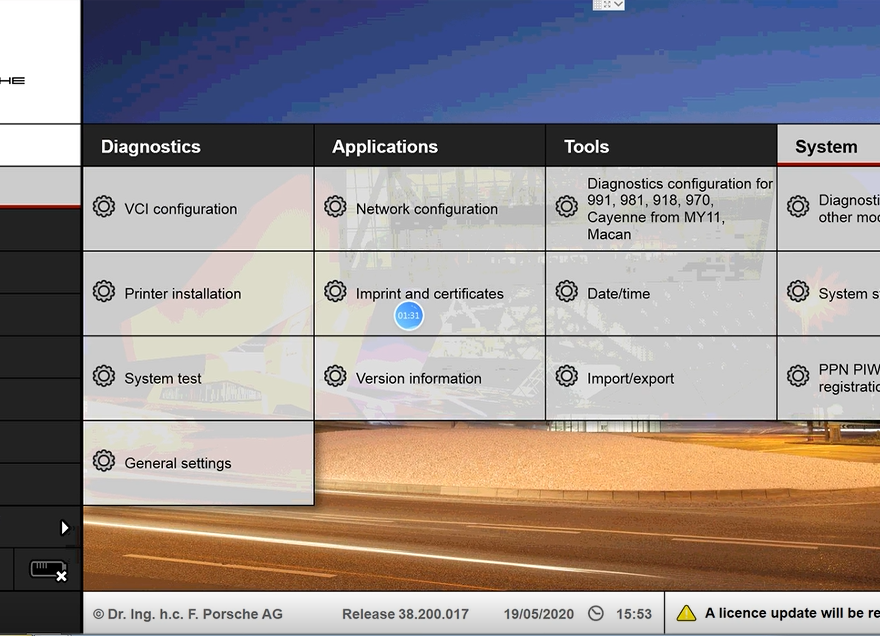Open Import/export tile
The image size is (880, 636).
tap(661, 378)
